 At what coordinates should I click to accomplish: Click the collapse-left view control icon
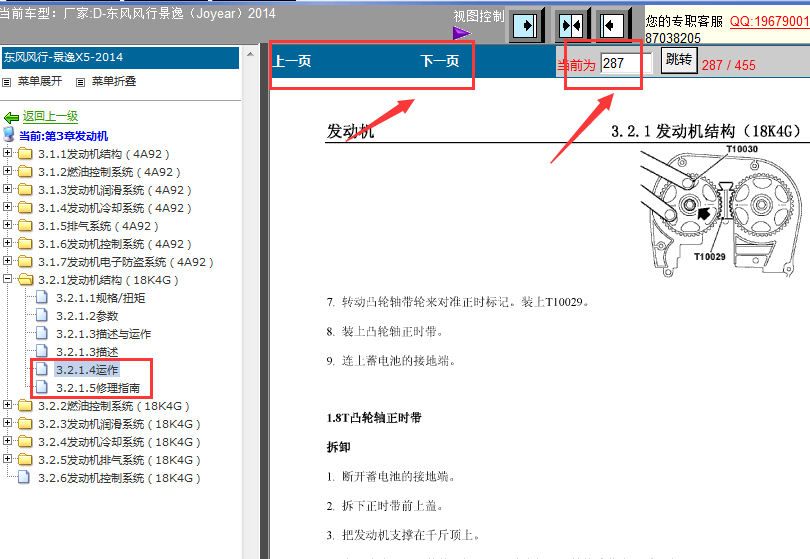(x=613, y=25)
